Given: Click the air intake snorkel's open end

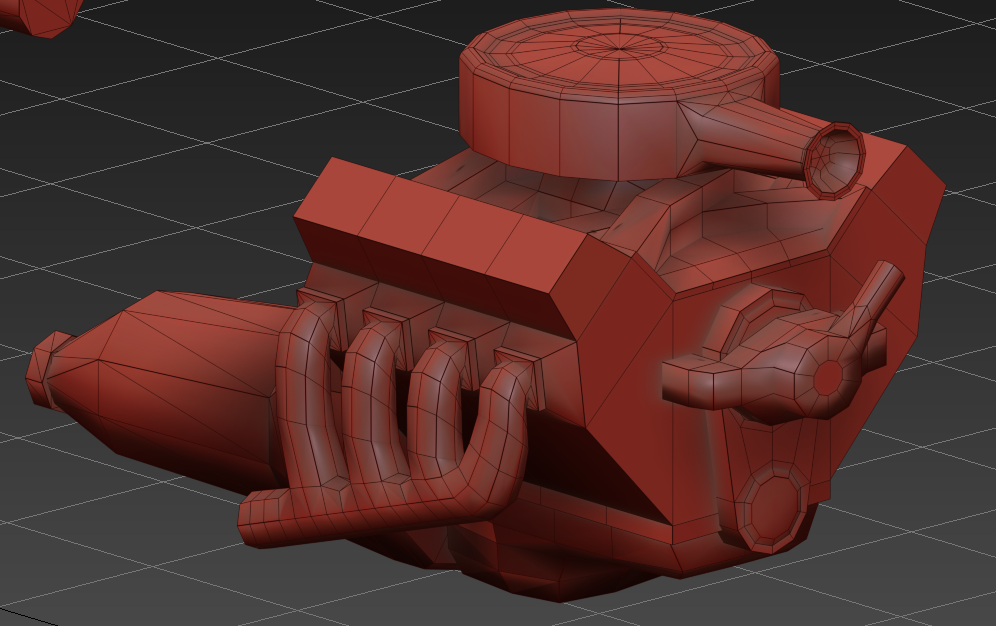Looking at the screenshot, I should tap(835, 160).
